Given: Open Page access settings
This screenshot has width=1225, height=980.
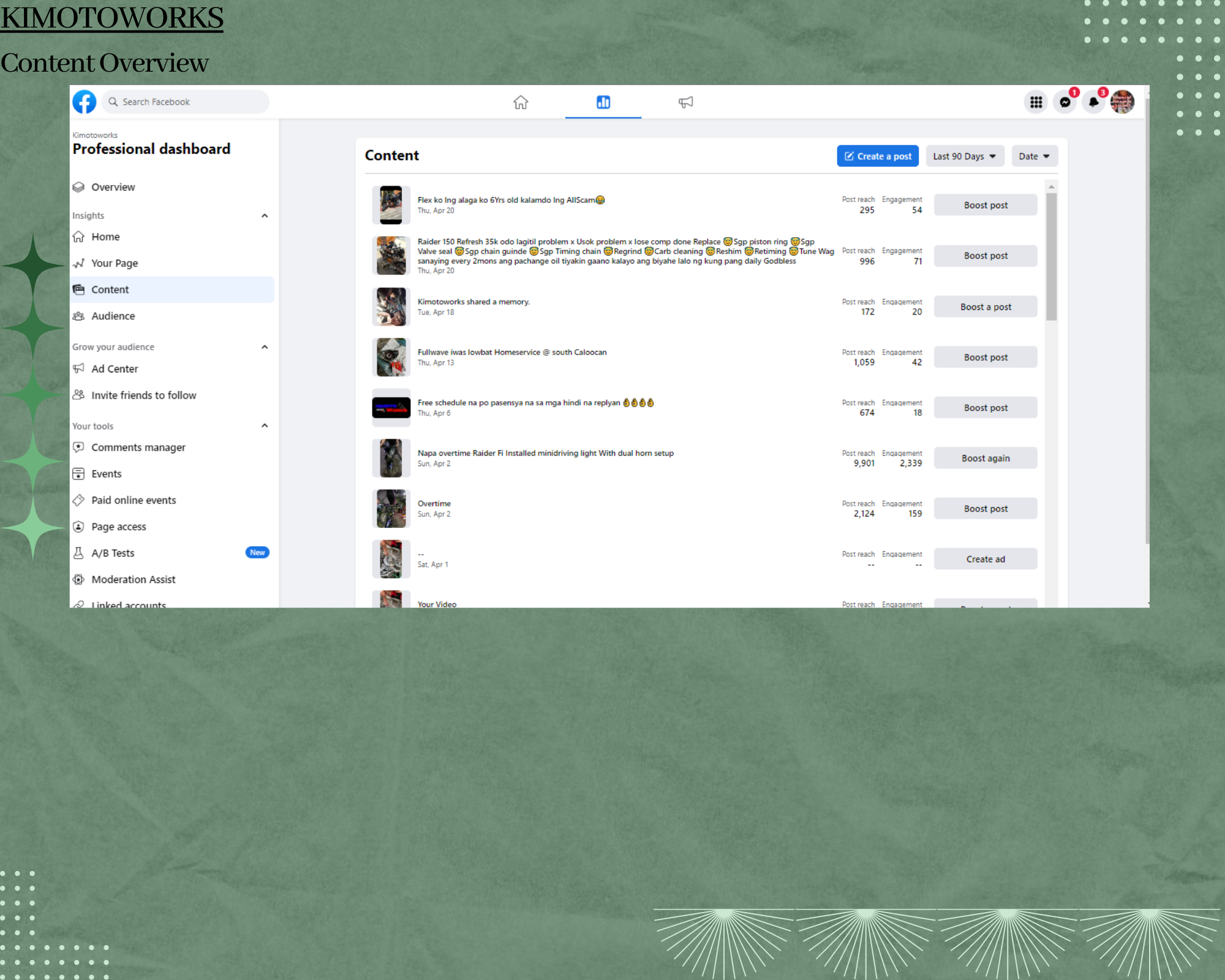Looking at the screenshot, I should (172, 527).
